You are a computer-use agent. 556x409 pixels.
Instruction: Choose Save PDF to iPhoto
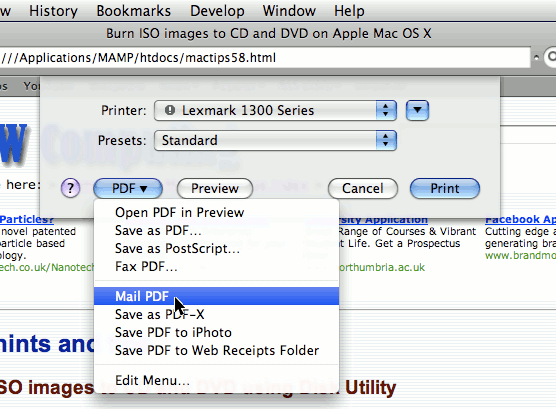click(216, 332)
